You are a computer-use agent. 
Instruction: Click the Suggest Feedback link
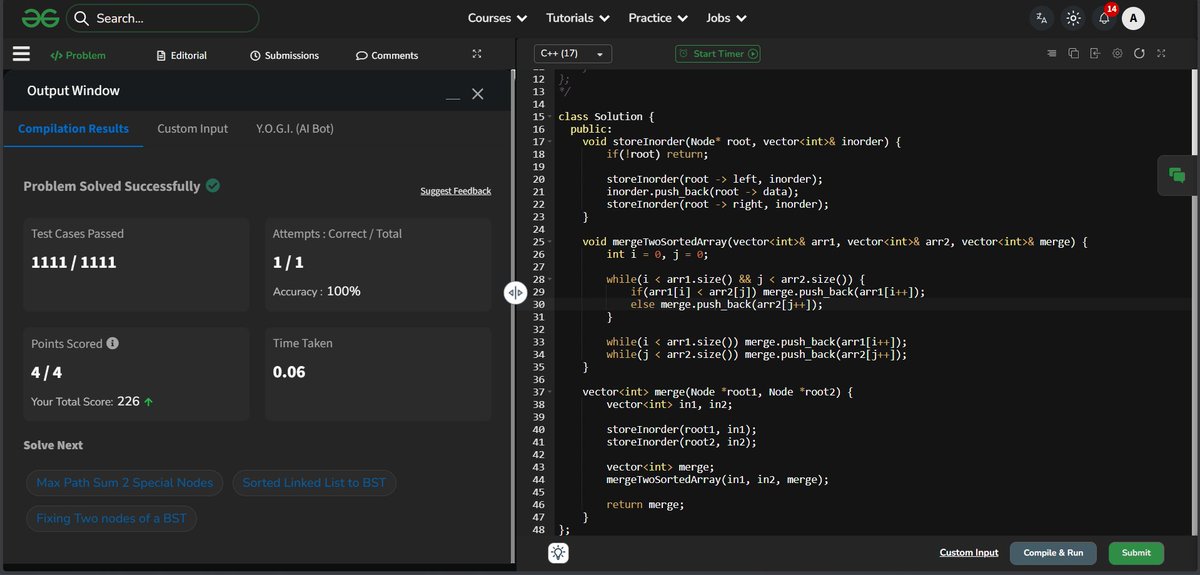coord(455,190)
